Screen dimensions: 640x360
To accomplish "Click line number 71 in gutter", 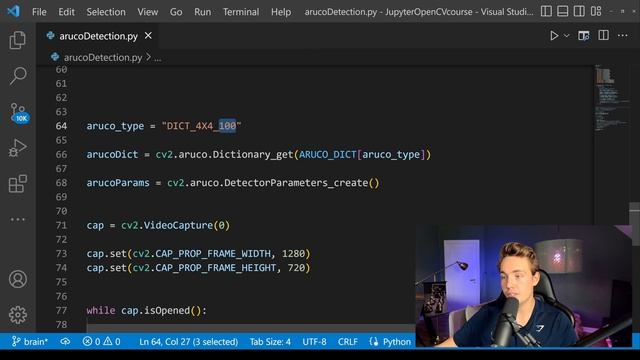I will click(61, 225).
